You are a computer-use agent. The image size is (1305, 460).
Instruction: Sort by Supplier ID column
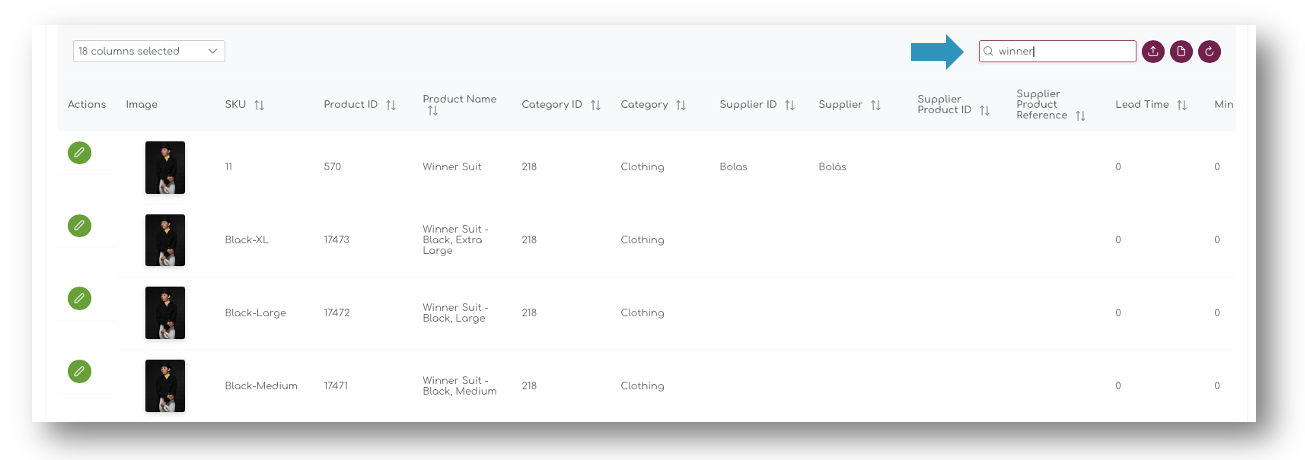(x=789, y=105)
